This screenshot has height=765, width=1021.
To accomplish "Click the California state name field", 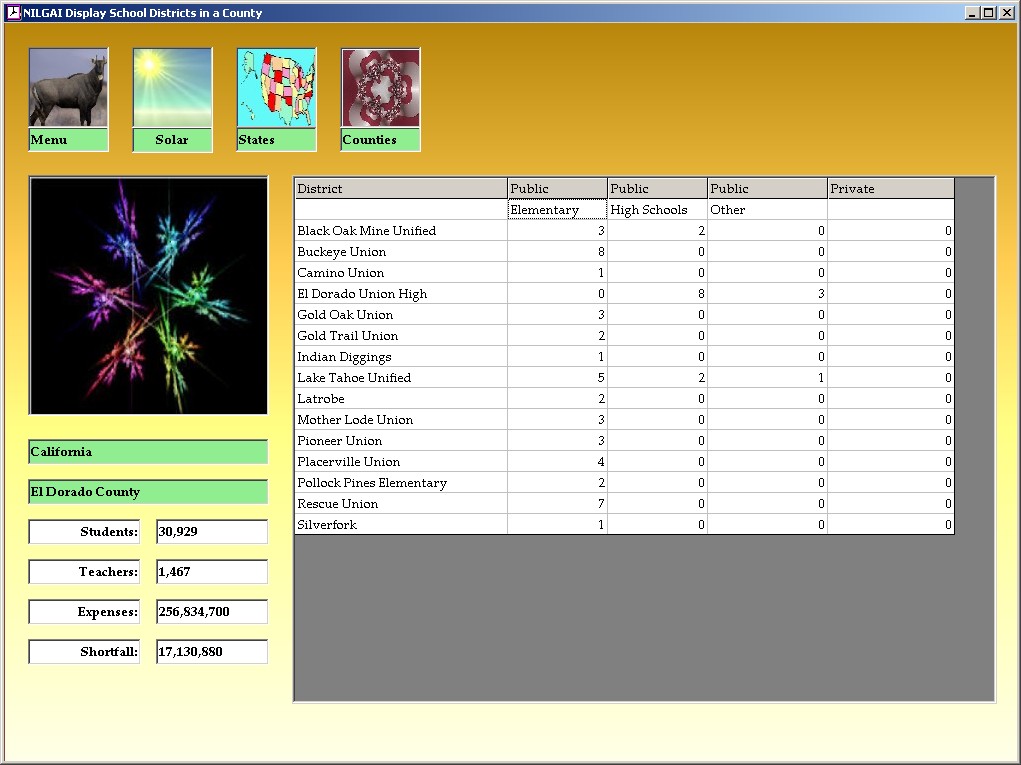I will click(148, 452).
